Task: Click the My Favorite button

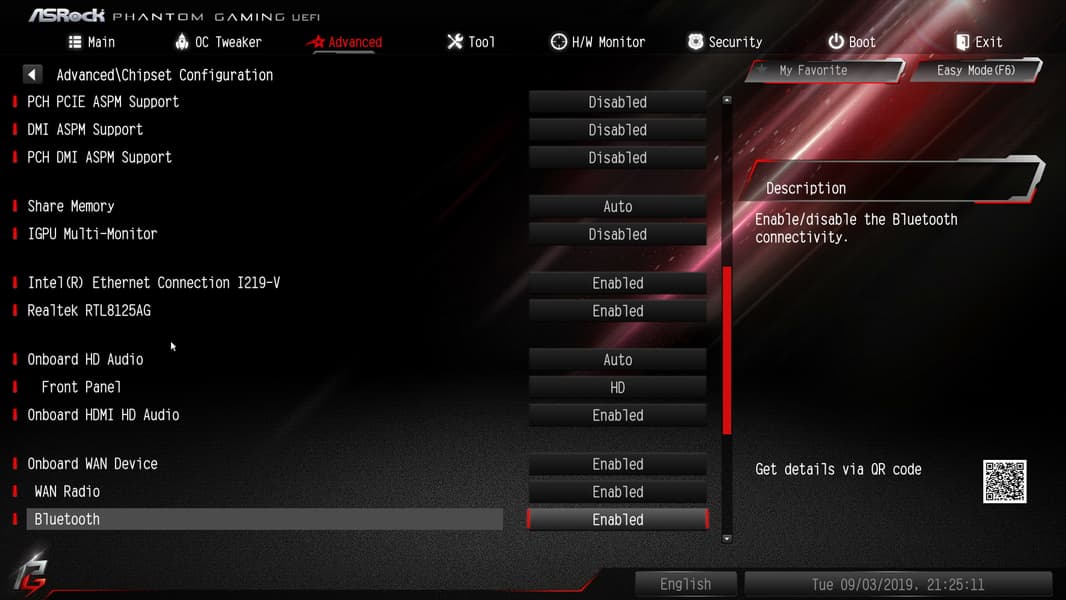Action: [825, 70]
